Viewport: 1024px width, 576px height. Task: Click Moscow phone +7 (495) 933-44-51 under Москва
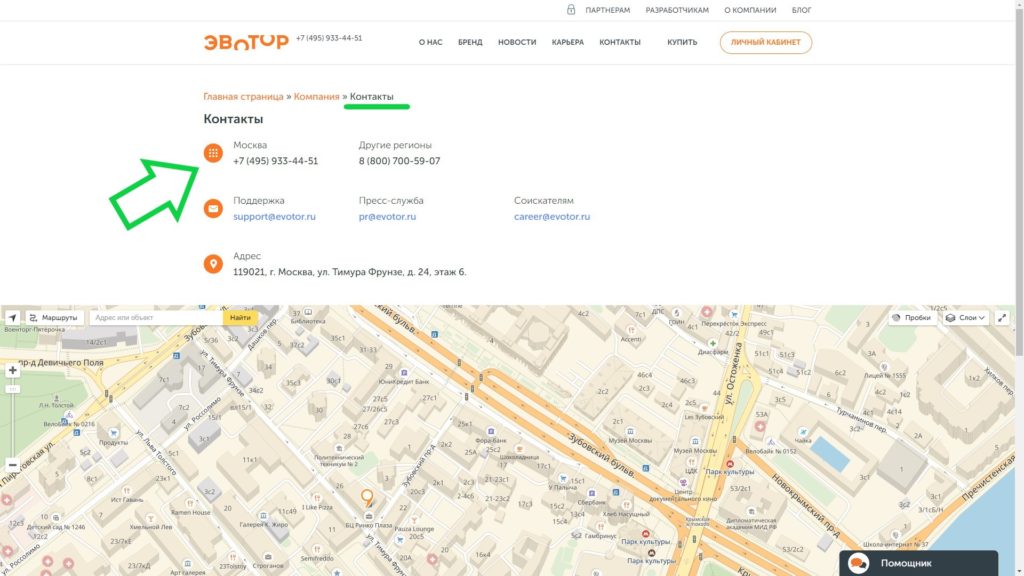click(276, 161)
